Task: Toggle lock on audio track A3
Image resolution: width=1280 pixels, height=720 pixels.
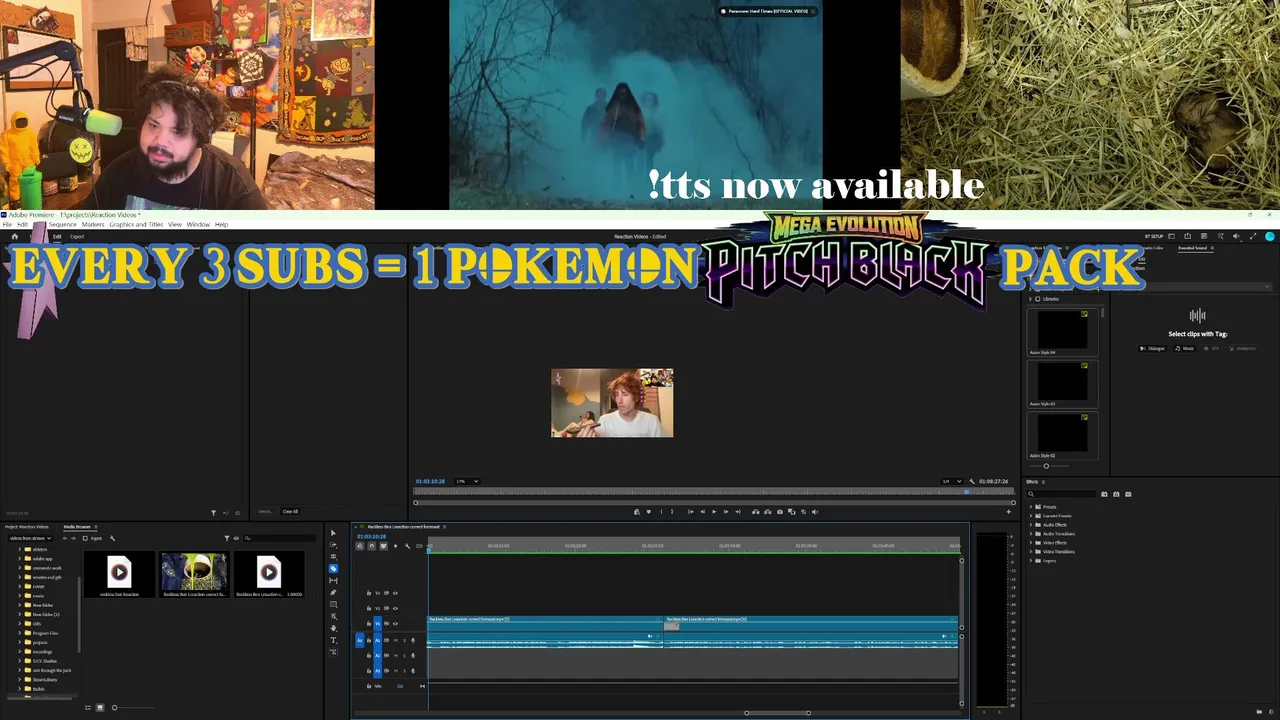Action: [369, 670]
